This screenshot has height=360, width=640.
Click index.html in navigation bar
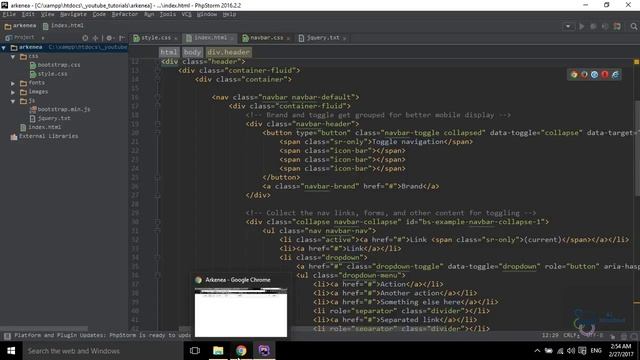coord(63,26)
